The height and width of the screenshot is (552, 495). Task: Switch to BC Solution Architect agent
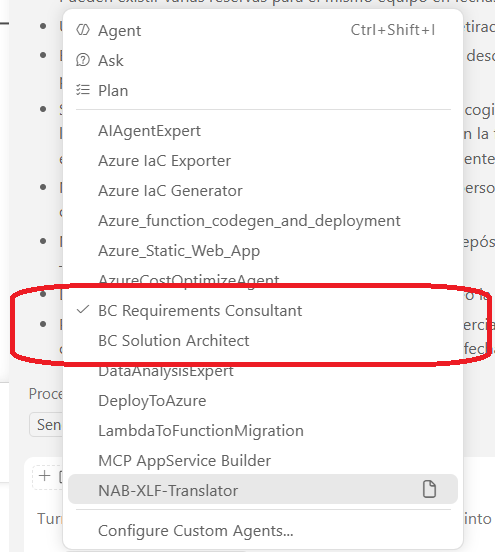click(263, 340)
